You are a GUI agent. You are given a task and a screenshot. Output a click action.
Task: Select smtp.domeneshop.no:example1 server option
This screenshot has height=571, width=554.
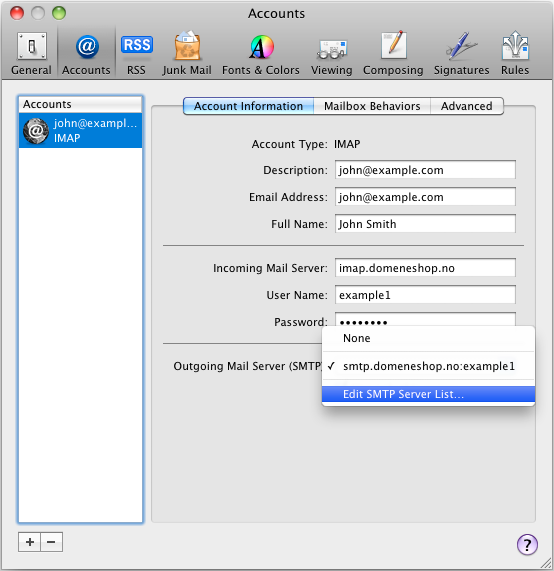tap(428, 366)
